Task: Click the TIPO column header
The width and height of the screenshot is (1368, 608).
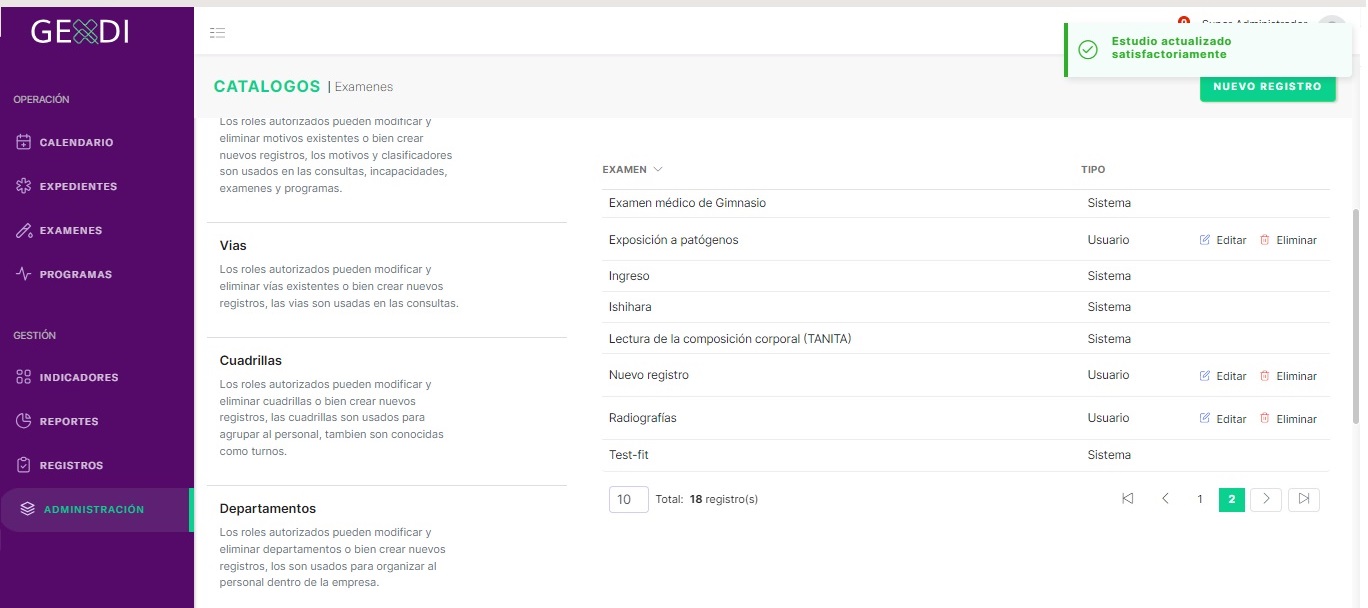Action: 1093,170
